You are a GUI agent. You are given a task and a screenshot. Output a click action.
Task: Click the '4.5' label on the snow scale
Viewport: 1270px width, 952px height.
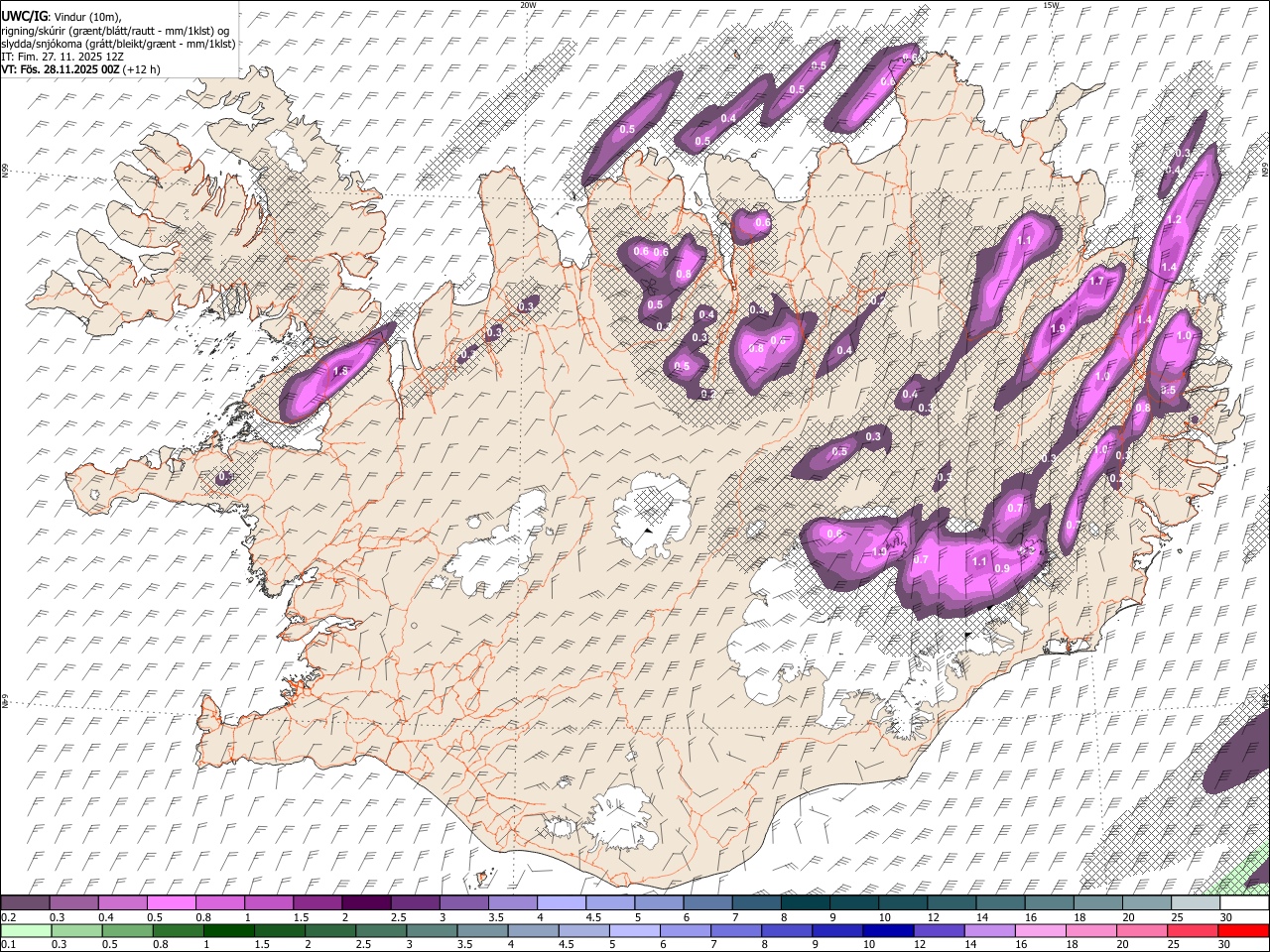[593, 917]
